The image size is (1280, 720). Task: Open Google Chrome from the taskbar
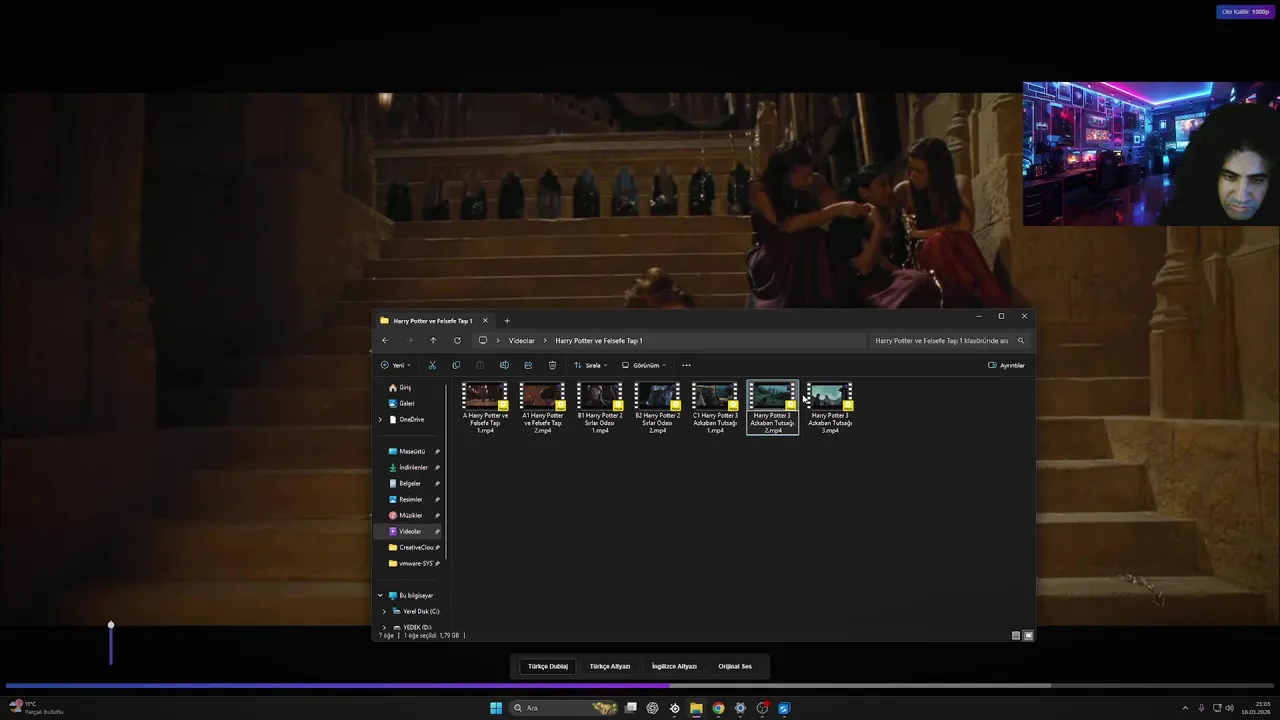[718, 708]
